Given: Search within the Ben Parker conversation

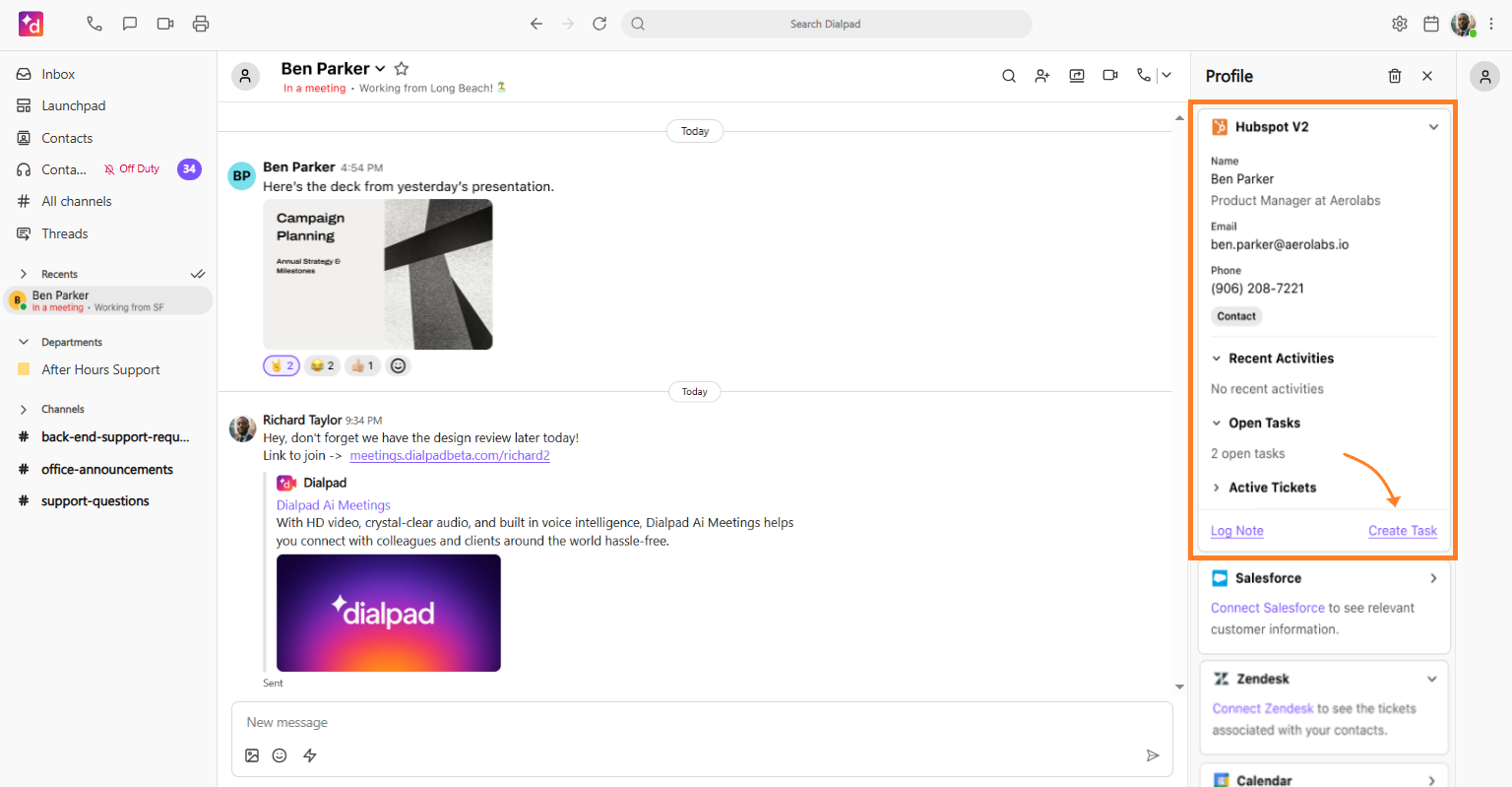Looking at the screenshot, I should click(x=1009, y=76).
